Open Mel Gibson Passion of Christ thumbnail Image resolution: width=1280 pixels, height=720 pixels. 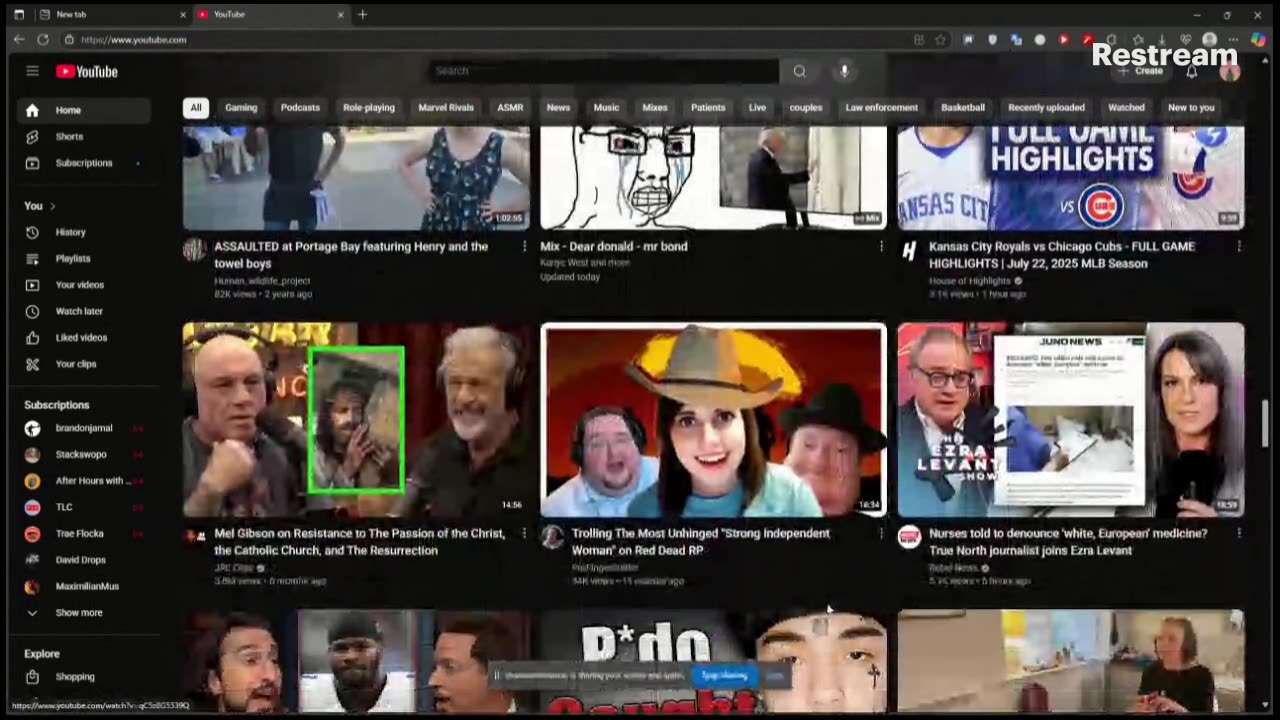pyautogui.click(x=356, y=419)
